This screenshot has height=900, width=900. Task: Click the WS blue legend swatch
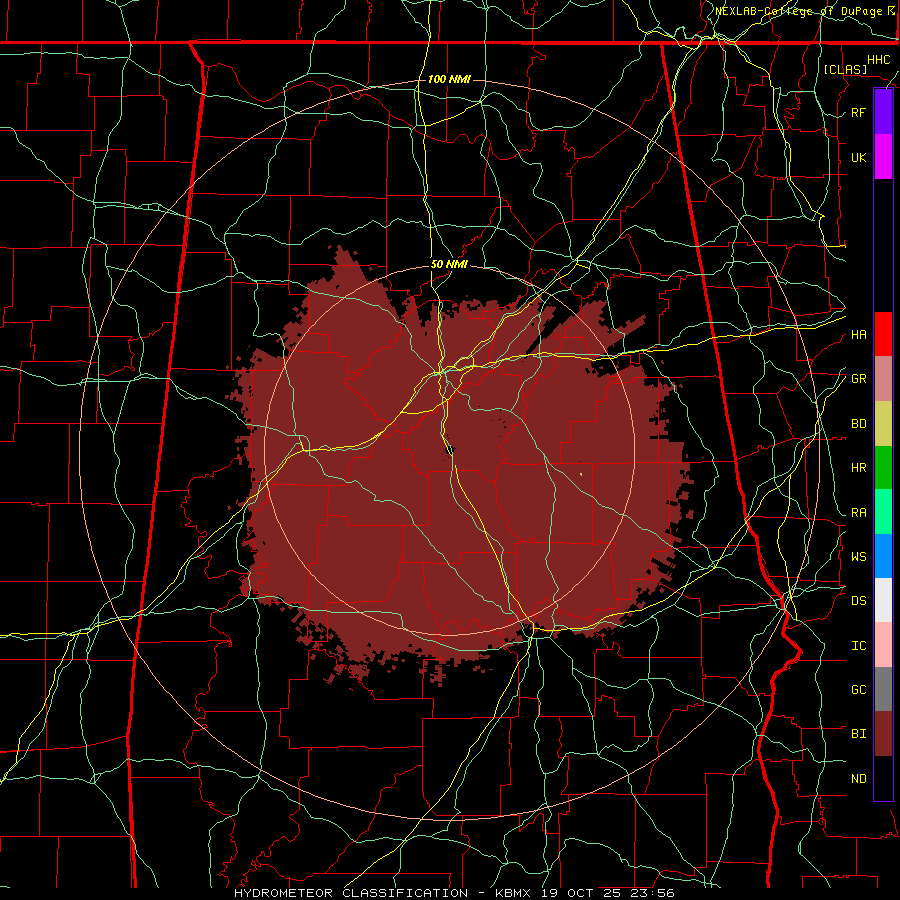(x=883, y=556)
